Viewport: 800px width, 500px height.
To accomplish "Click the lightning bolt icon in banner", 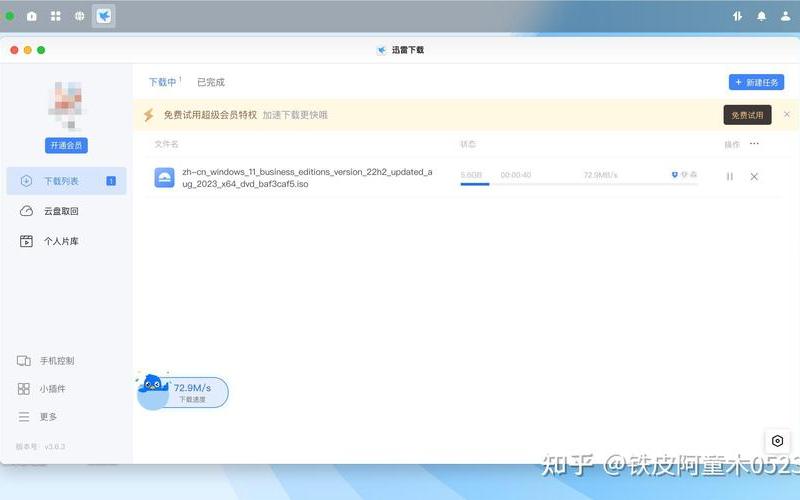I will point(148,115).
